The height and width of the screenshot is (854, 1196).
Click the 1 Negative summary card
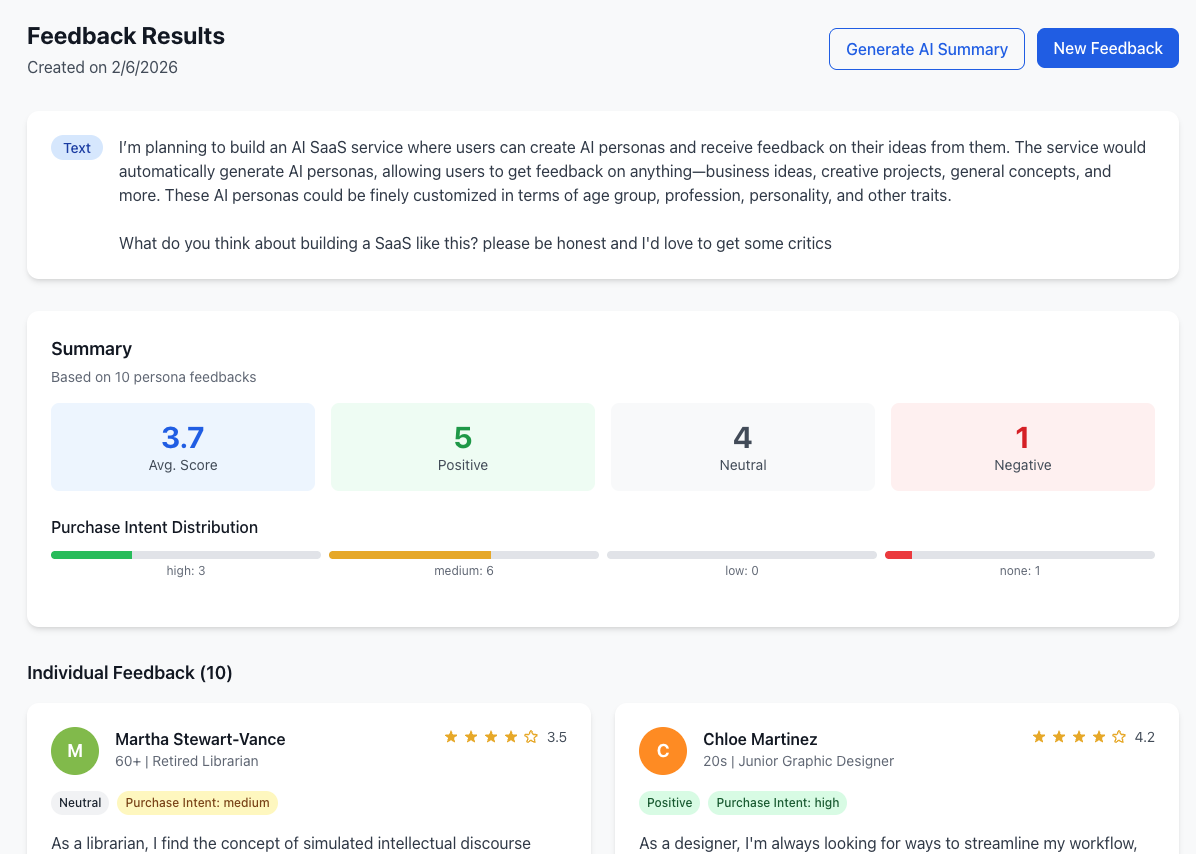click(x=1023, y=447)
